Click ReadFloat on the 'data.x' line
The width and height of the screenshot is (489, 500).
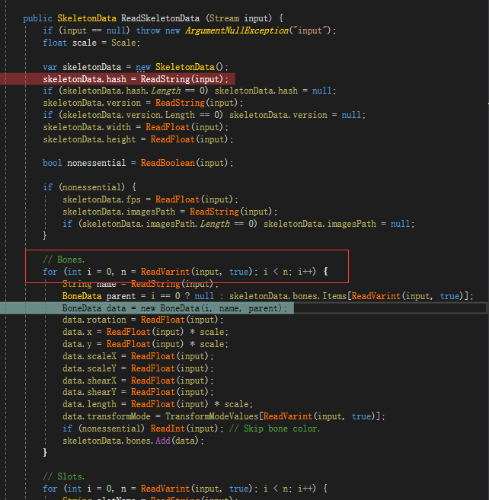[128, 332]
